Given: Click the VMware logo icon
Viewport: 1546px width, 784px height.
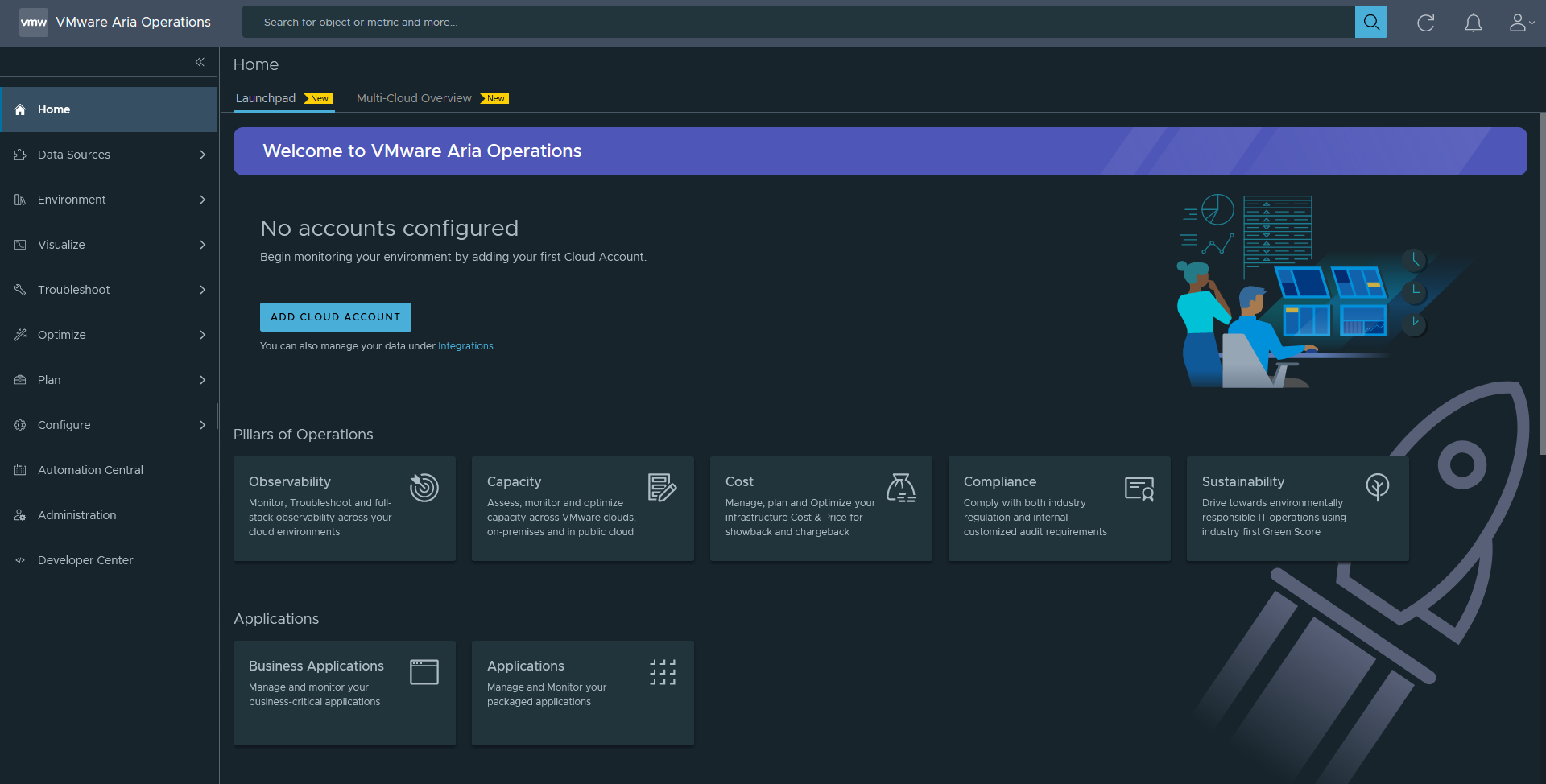Looking at the screenshot, I should tap(34, 22).
